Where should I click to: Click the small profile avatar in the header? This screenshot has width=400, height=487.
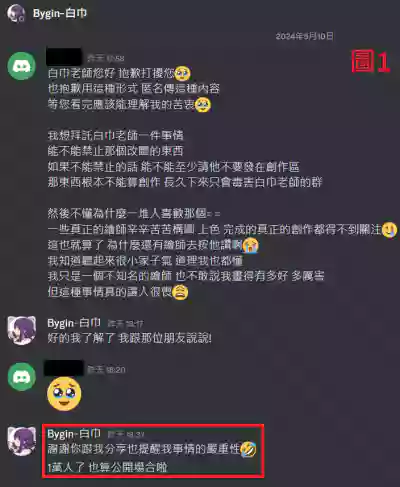point(16,13)
